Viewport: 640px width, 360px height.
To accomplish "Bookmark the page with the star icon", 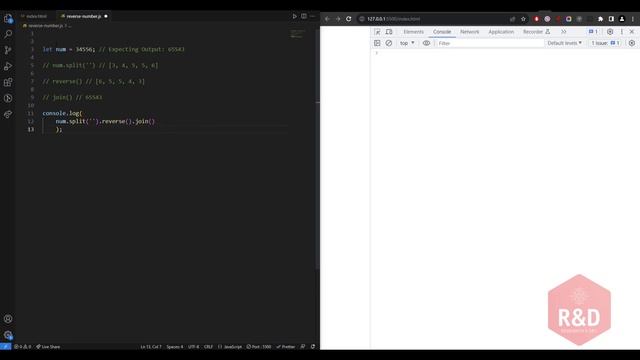I will 523,19.
